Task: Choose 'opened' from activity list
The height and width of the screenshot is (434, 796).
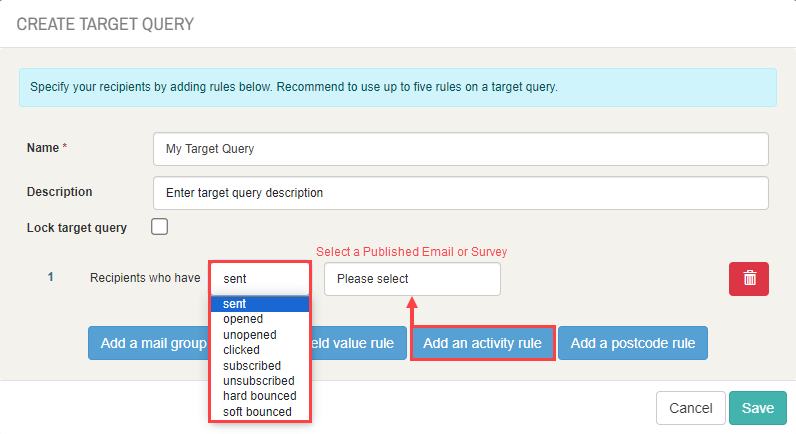Action: pyautogui.click(x=260, y=319)
